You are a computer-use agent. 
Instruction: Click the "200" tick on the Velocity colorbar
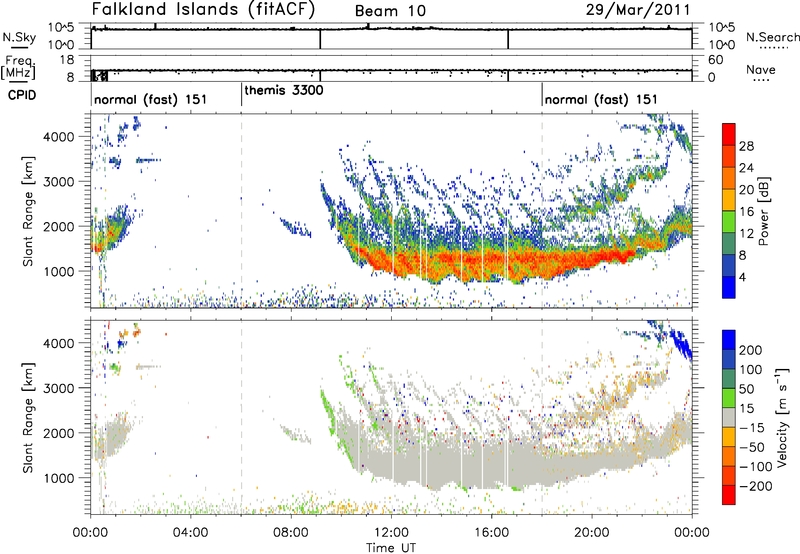[751, 350]
